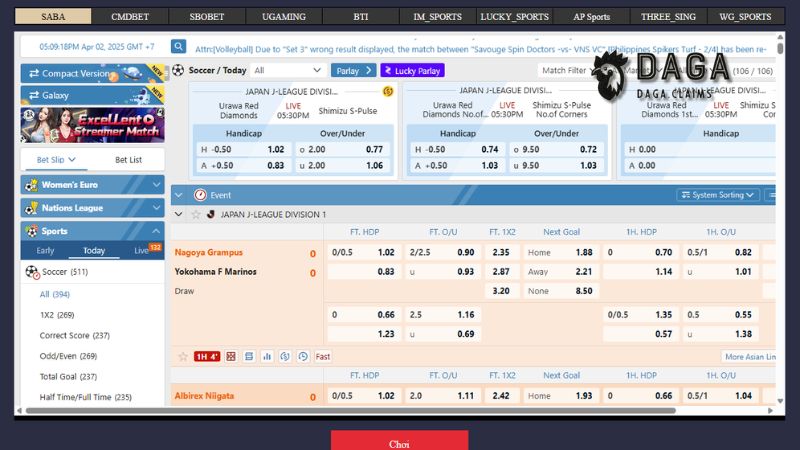Click the blue search magnifier icon
800x450 pixels.
coord(178,47)
